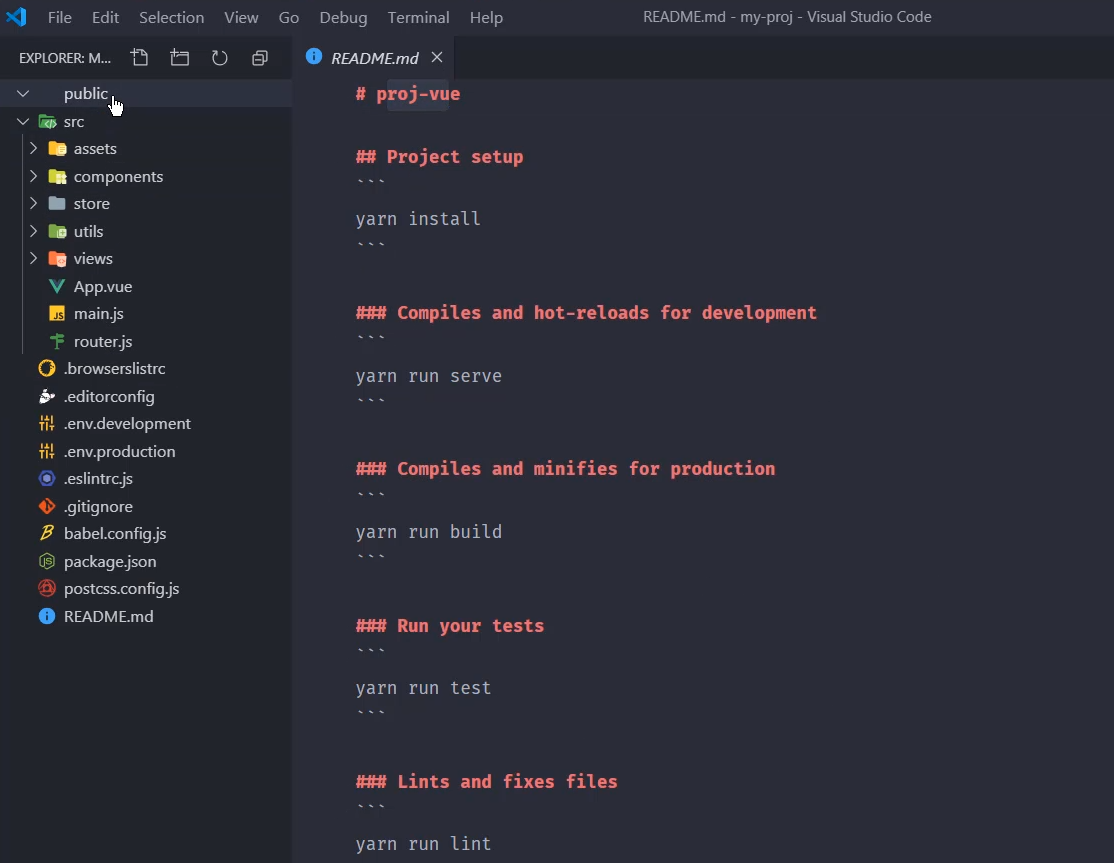Screen dimensions: 1114x863
Task: Click the src folder icon
Action: pyautogui.click(x=48, y=121)
